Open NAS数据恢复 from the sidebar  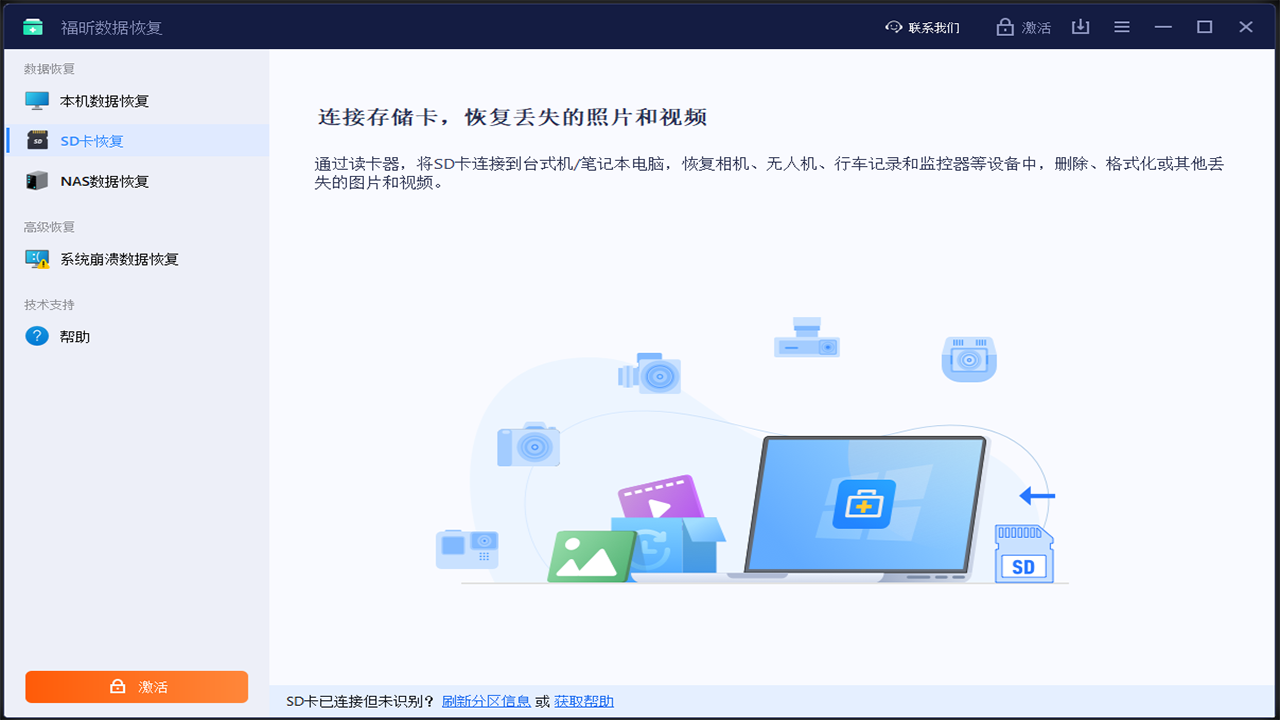(104, 181)
